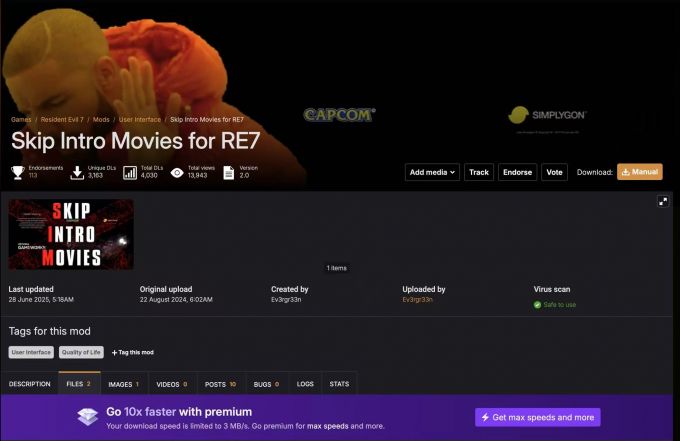Switch to the Logs tab
This screenshot has height=441, width=680.
pyautogui.click(x=305, y=384)
